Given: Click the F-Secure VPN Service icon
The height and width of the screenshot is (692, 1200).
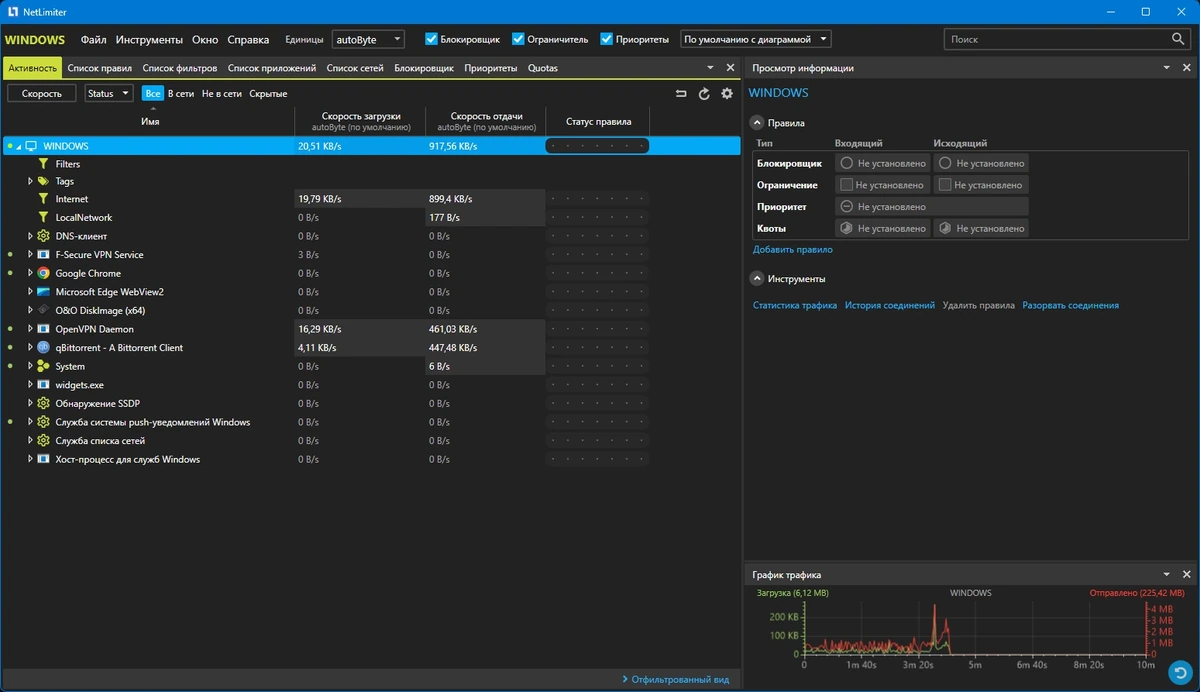Looking at the screenshot, I should tap(43, 255).
